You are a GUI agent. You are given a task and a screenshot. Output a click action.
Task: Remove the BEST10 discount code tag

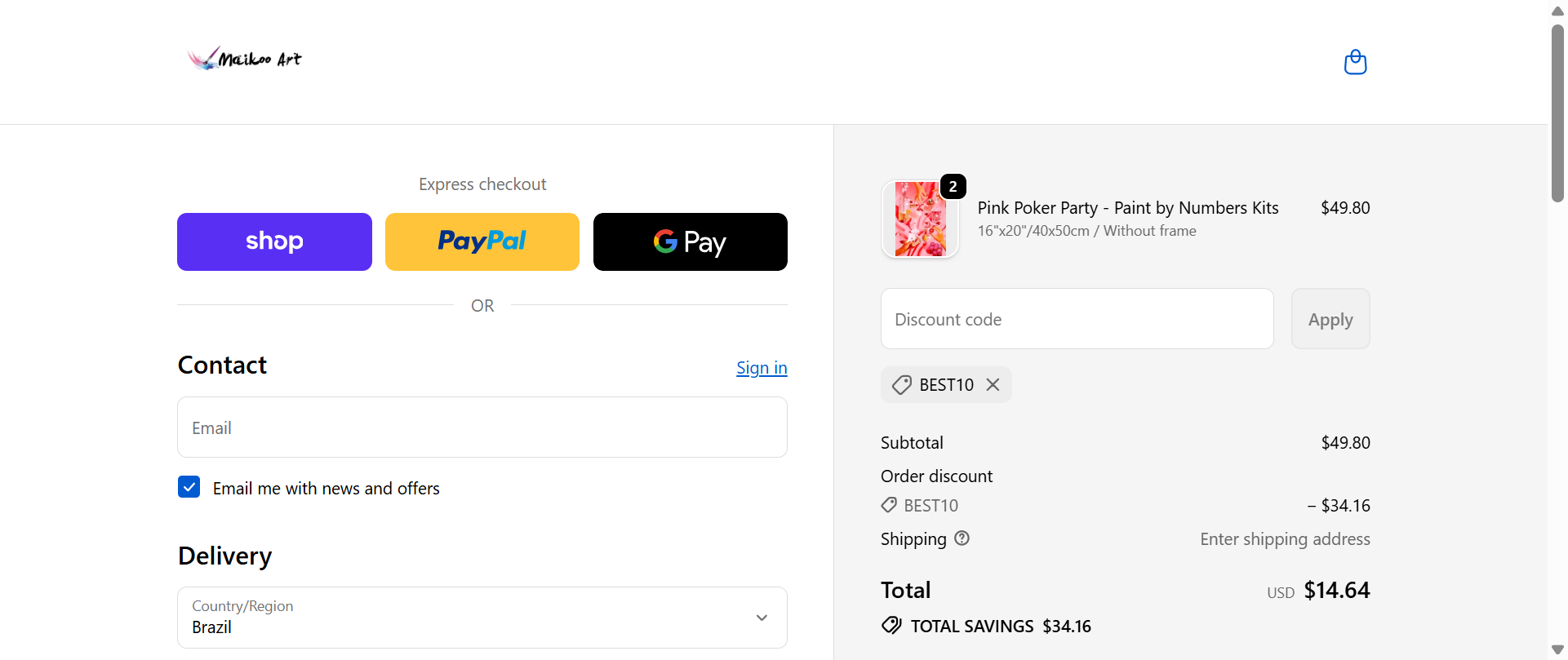(993, 384)
